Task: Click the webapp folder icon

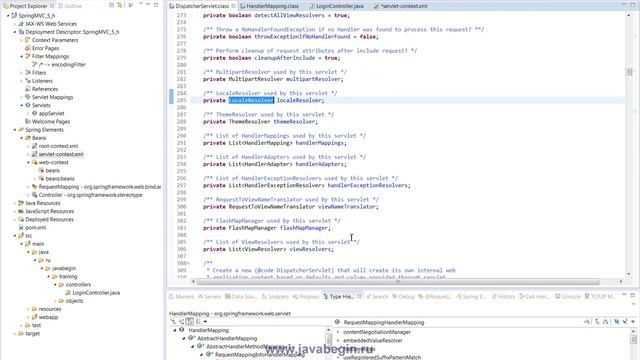Action: click(x=34, y=317)
